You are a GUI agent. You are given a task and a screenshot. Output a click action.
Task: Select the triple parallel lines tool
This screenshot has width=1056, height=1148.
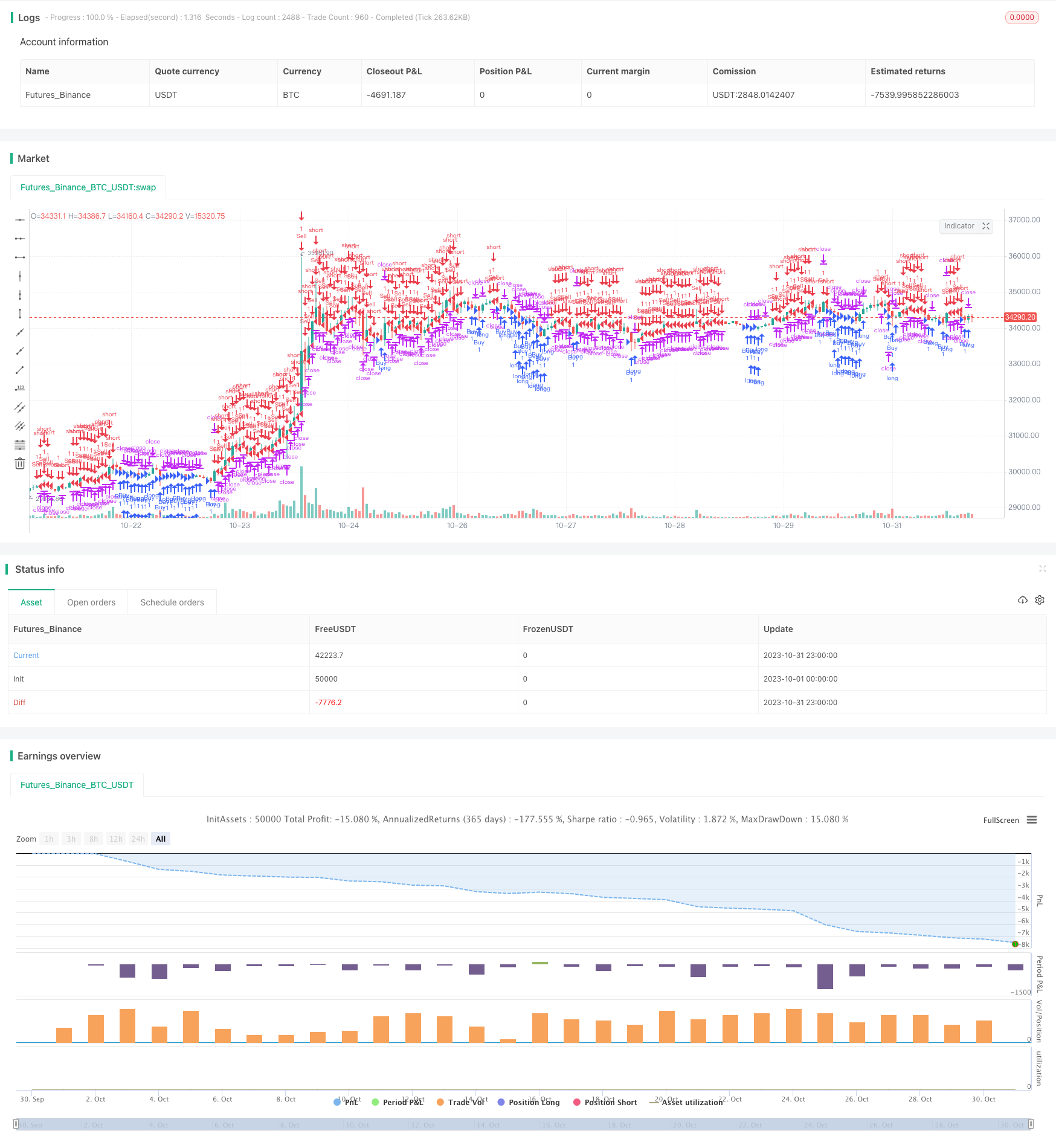(x=20, y=426)
